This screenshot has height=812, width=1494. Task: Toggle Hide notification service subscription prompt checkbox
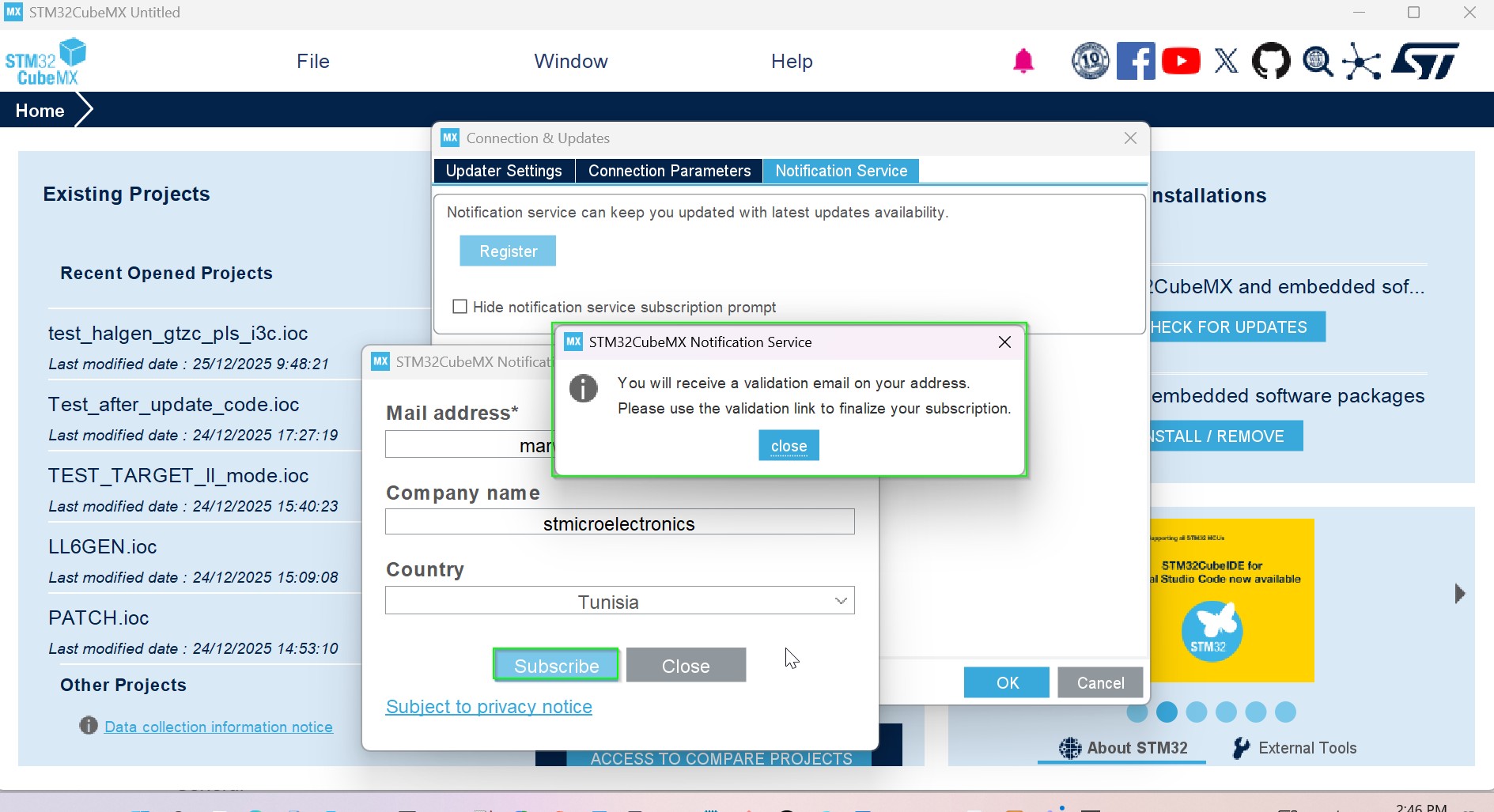point(460,306)
